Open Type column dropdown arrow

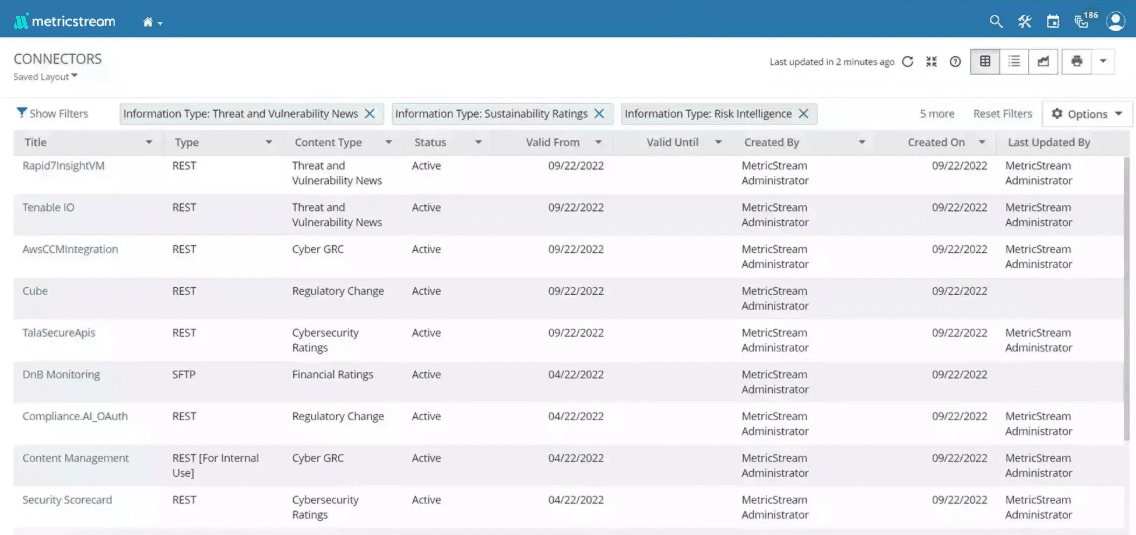[x=269, y=143]
